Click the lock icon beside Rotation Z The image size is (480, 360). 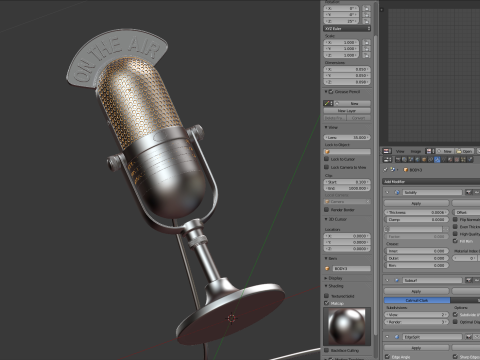coord(366,21)
